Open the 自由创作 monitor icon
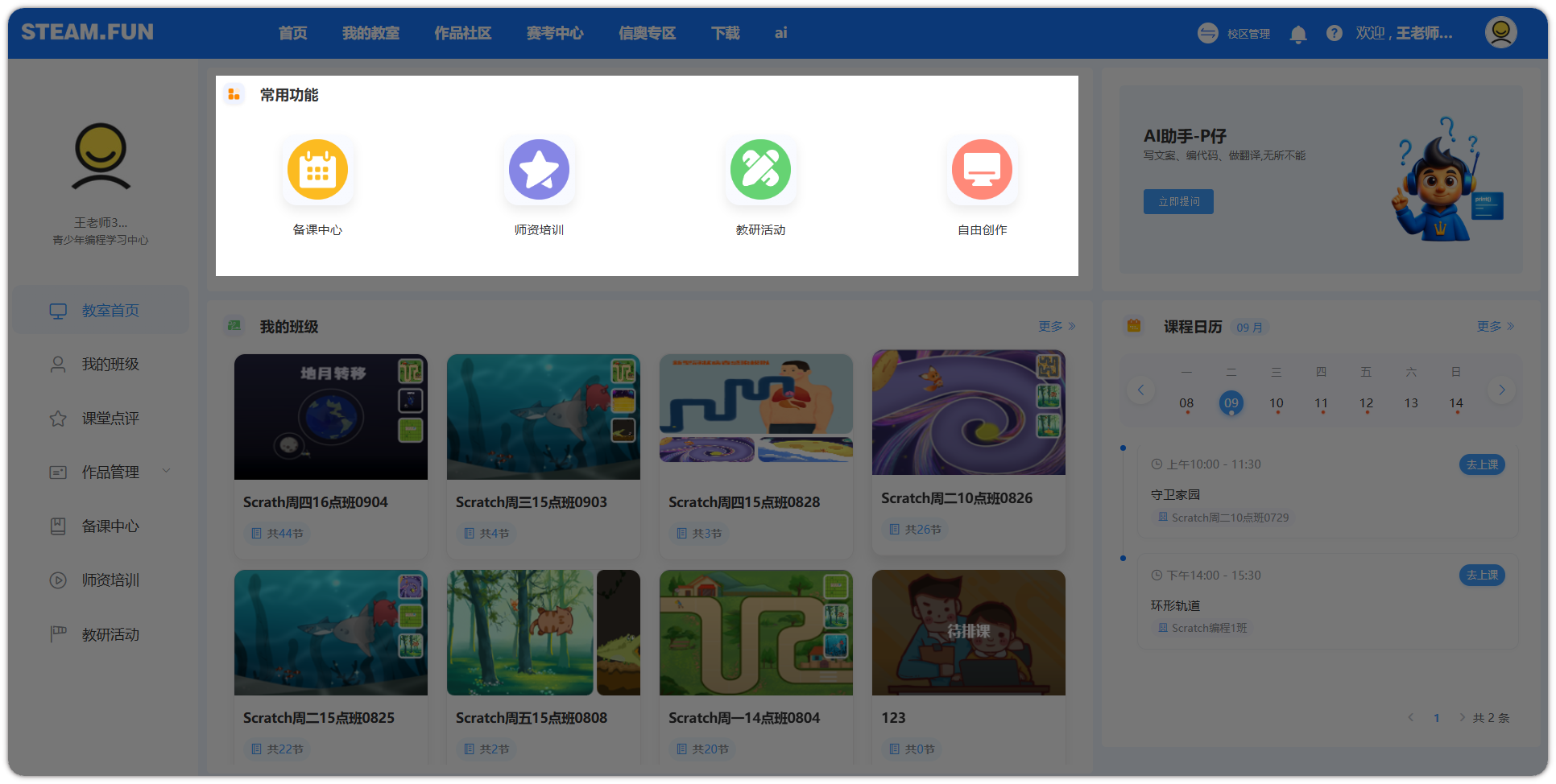The width and height of the screenshot is (1556, 784). click(x=982, y=170)
